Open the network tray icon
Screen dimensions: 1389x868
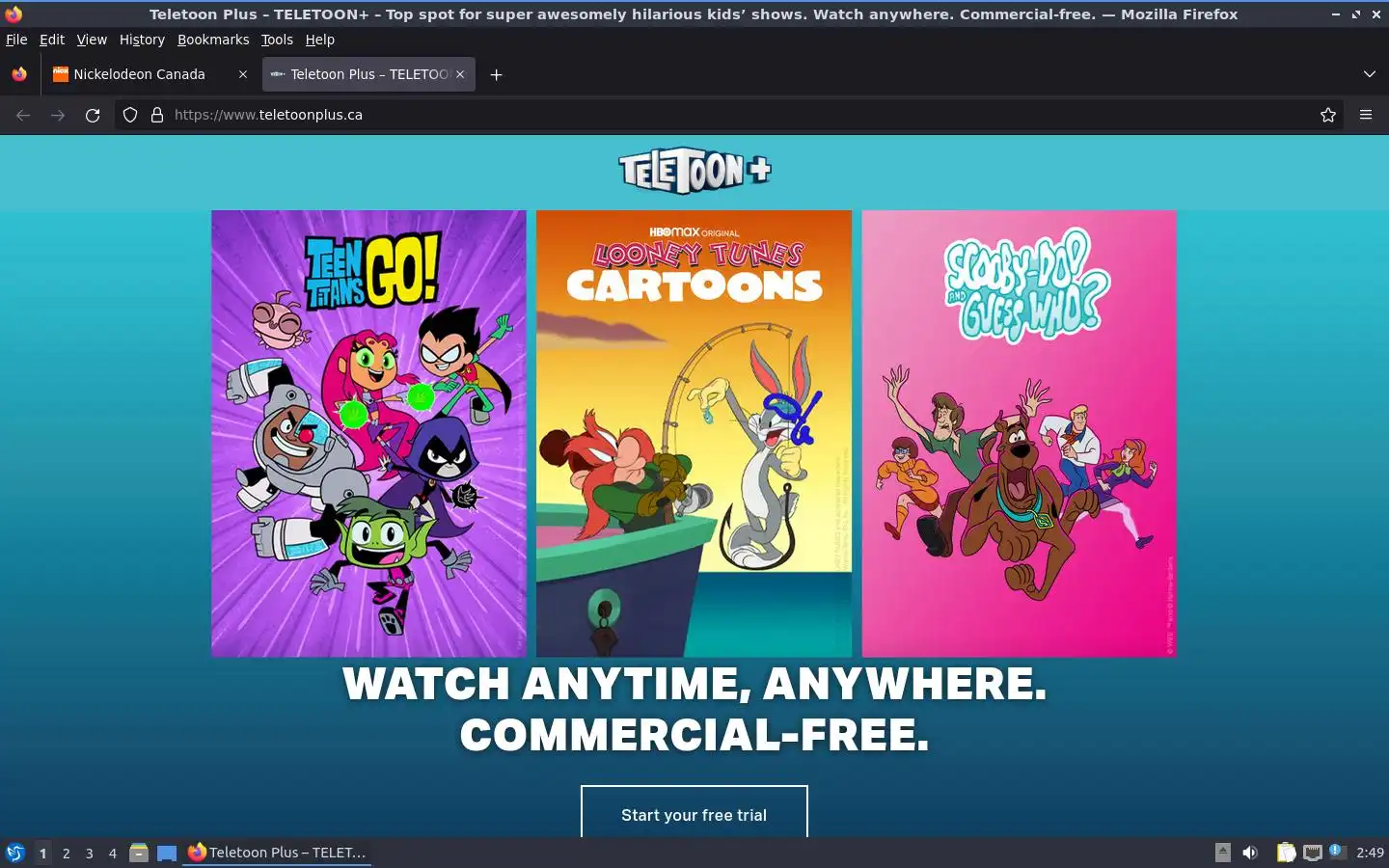point(1313,853)
